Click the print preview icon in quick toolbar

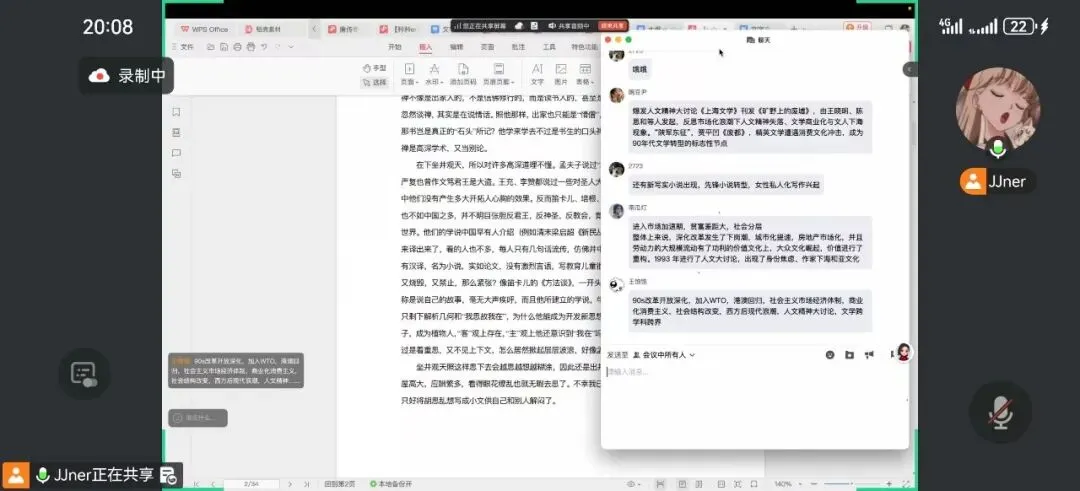[x=251, y=47]
